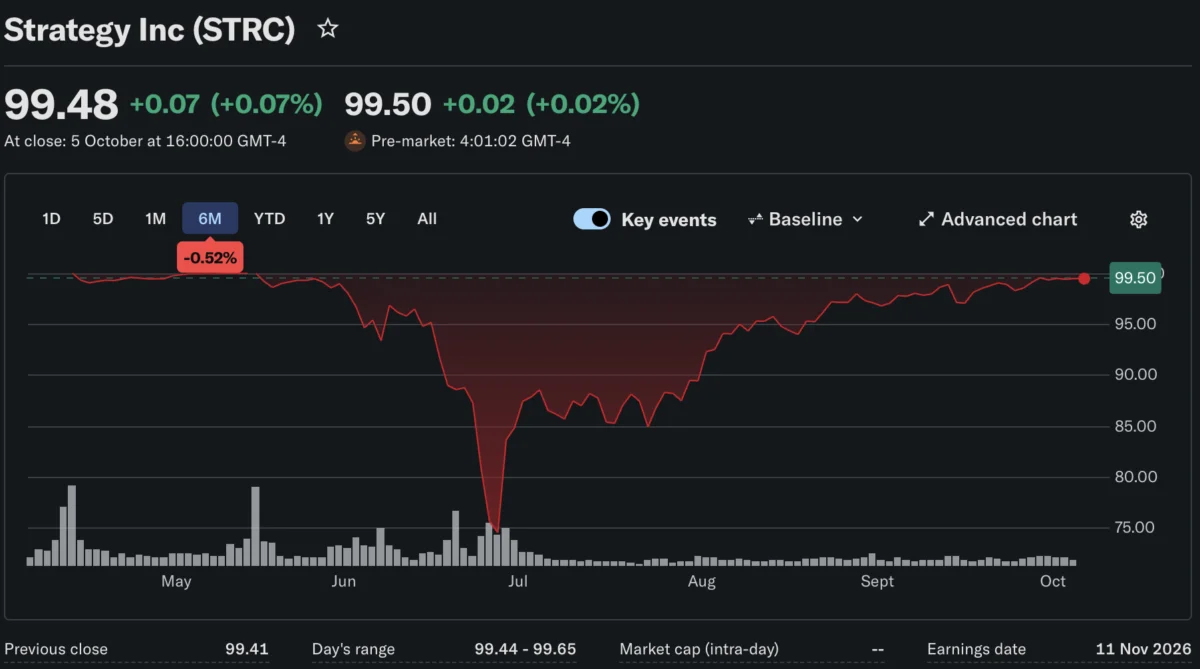
Task: Click the +0.07 (+0.07%) change value
Action: coord(226,104)
